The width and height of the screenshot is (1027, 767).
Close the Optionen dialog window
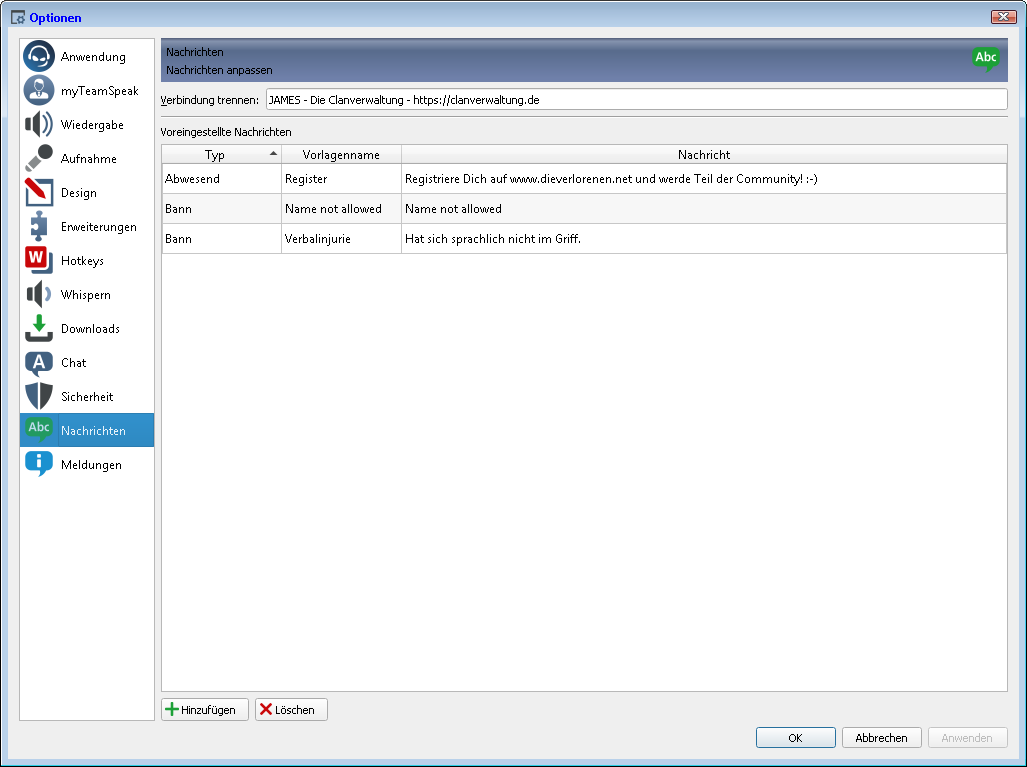pos(1003,17)
